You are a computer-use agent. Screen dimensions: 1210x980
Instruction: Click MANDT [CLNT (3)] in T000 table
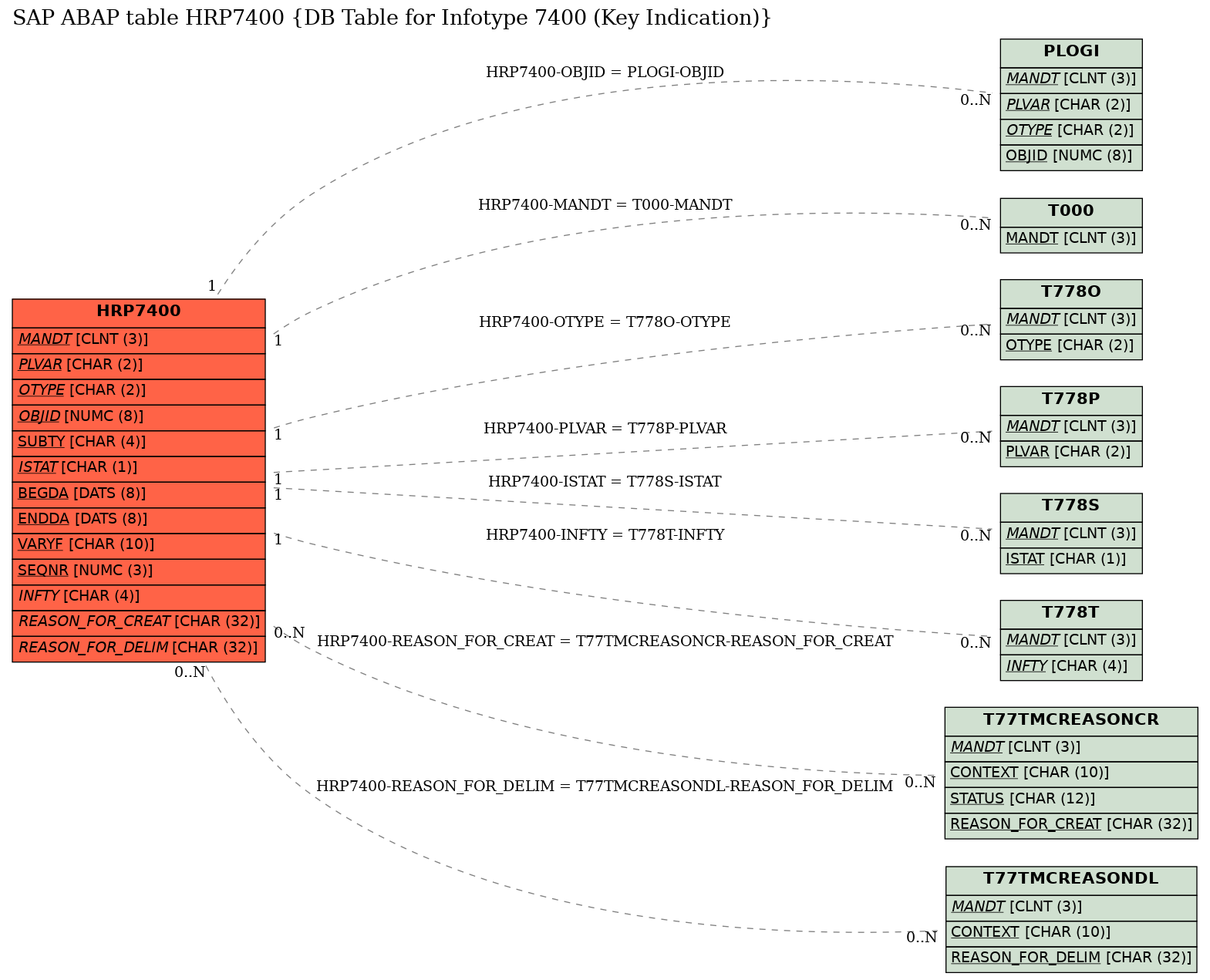pyautogui.click(x=1071, y=239)
